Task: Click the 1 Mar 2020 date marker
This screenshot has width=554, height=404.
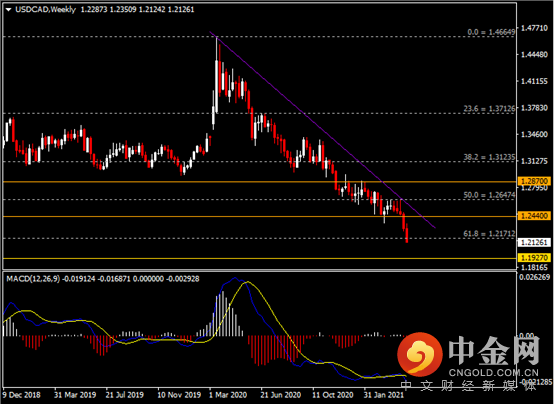Action: pyautogui.click(x=228, y=395)
